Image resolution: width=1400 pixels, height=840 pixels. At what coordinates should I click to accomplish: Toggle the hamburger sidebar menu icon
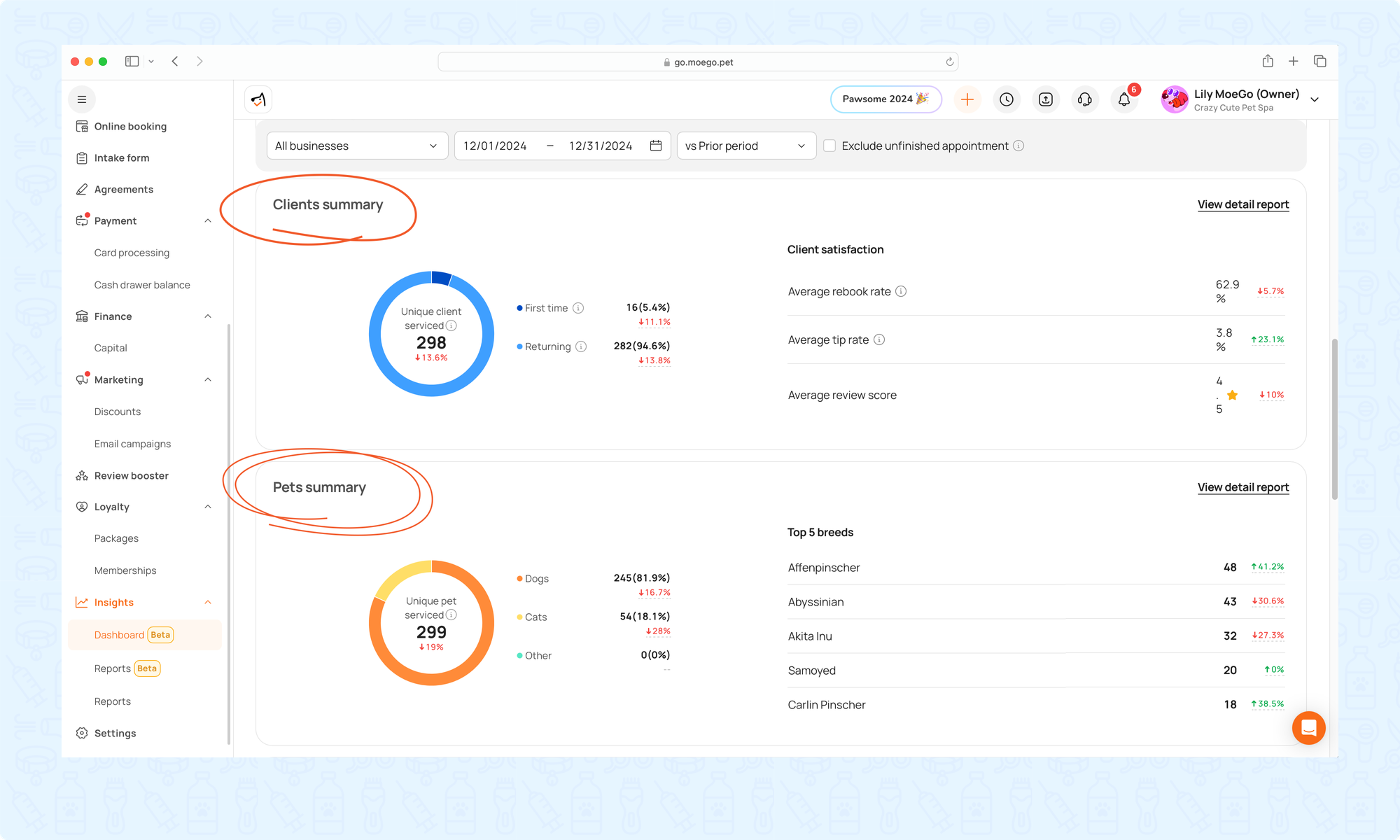click(x=82, y=99)
